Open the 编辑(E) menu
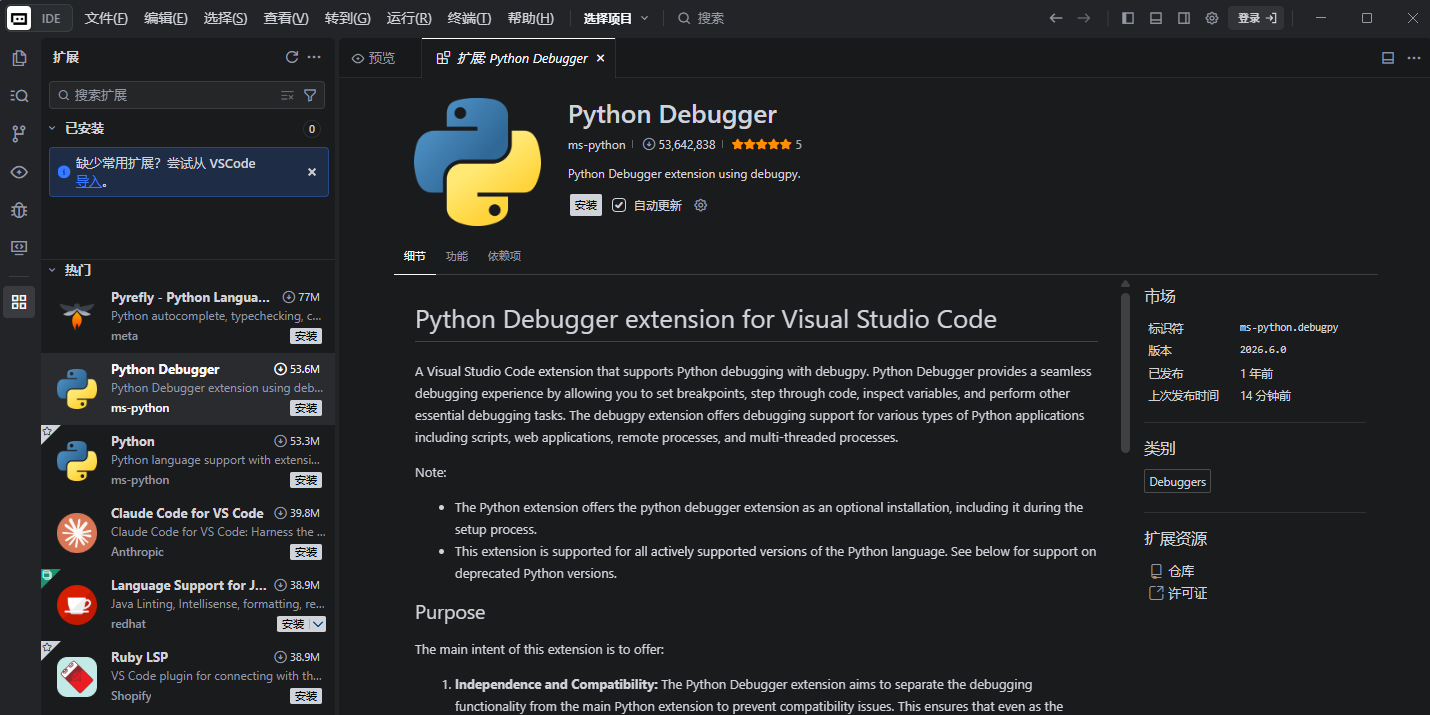Screen dimensions: 1430x715 pos(166,18)
